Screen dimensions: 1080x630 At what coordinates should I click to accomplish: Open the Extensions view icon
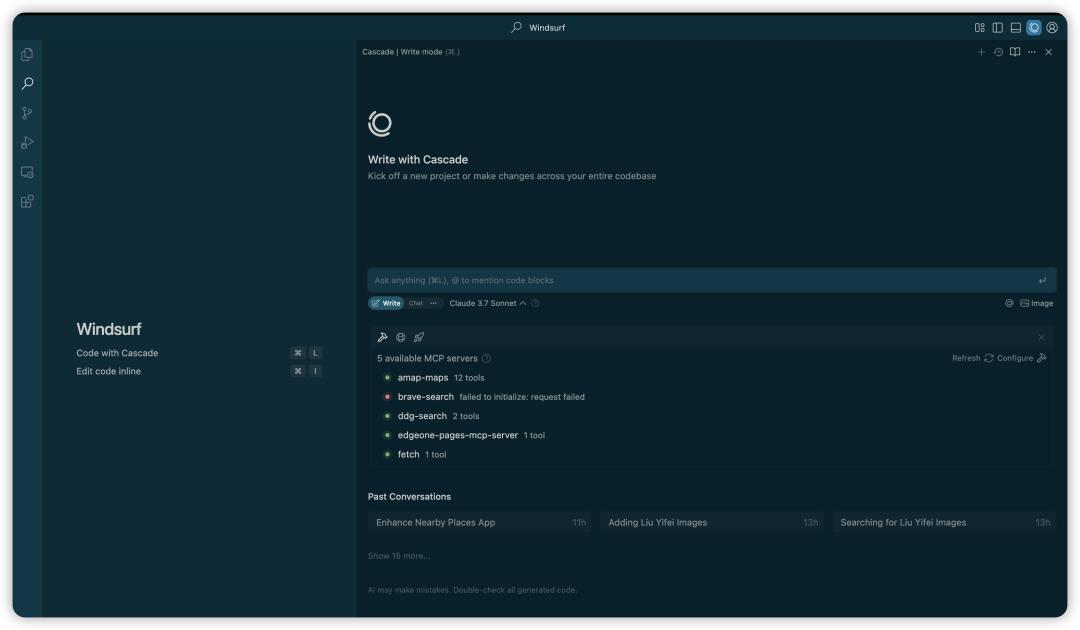[x=25, y=200]
